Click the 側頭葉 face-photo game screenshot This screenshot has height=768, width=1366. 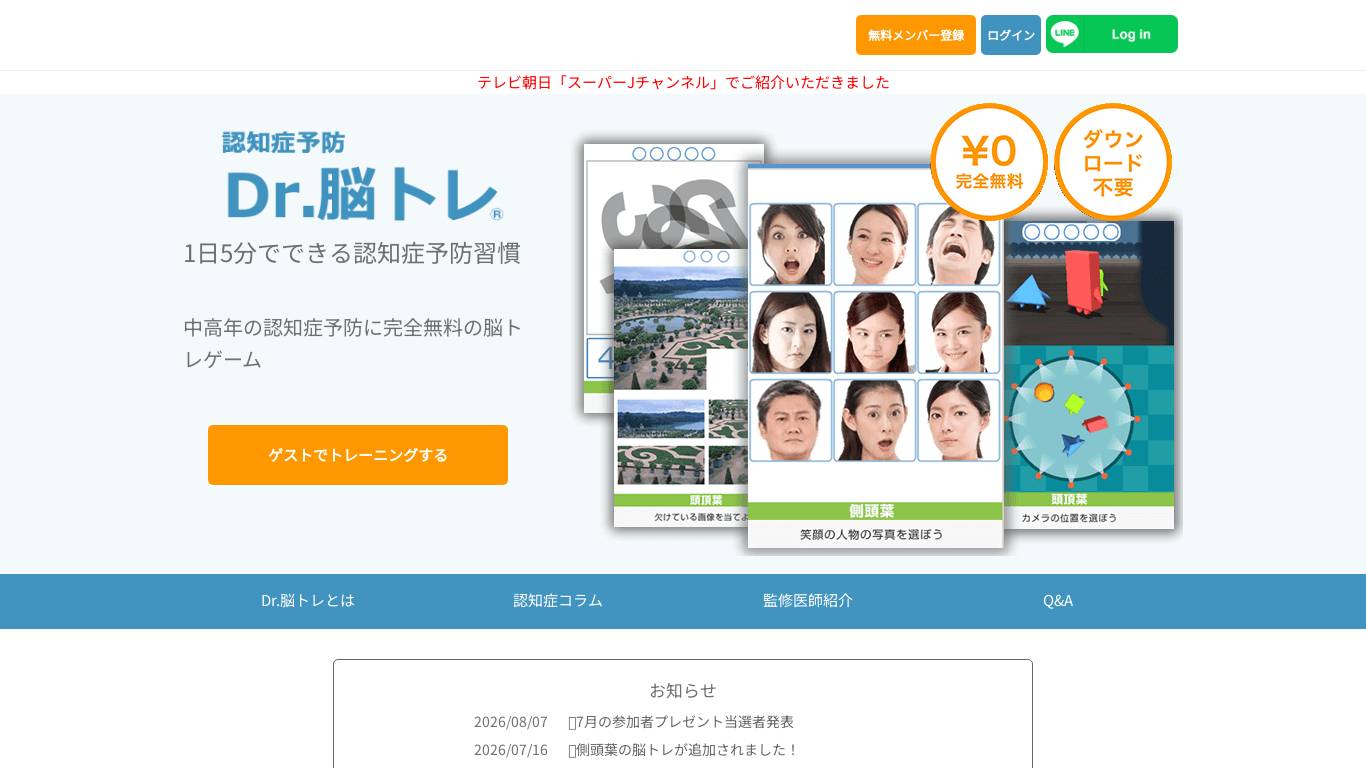pyautogui.click(x=875, y=357)
